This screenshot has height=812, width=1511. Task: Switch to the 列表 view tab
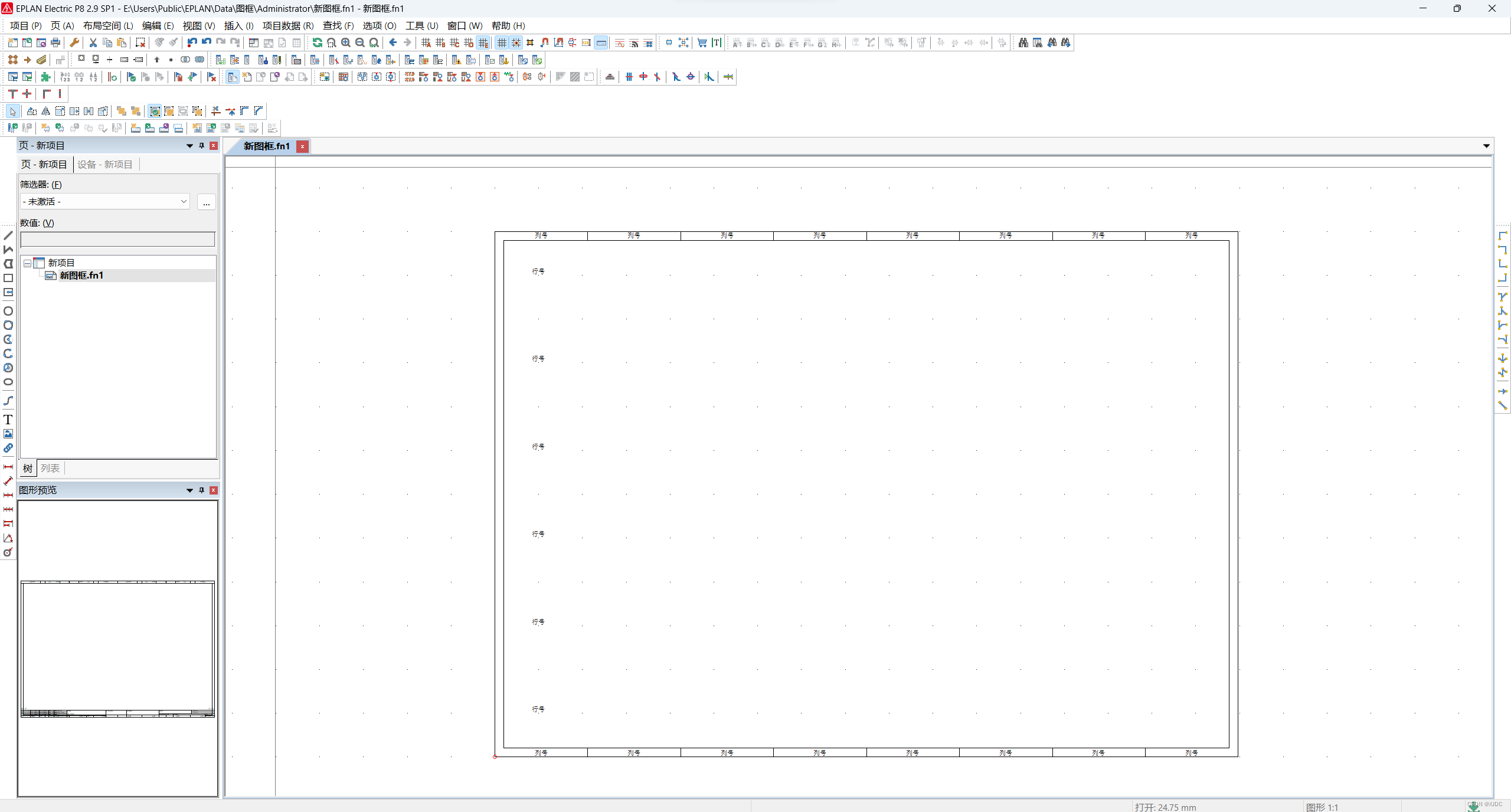click(50, 468)
